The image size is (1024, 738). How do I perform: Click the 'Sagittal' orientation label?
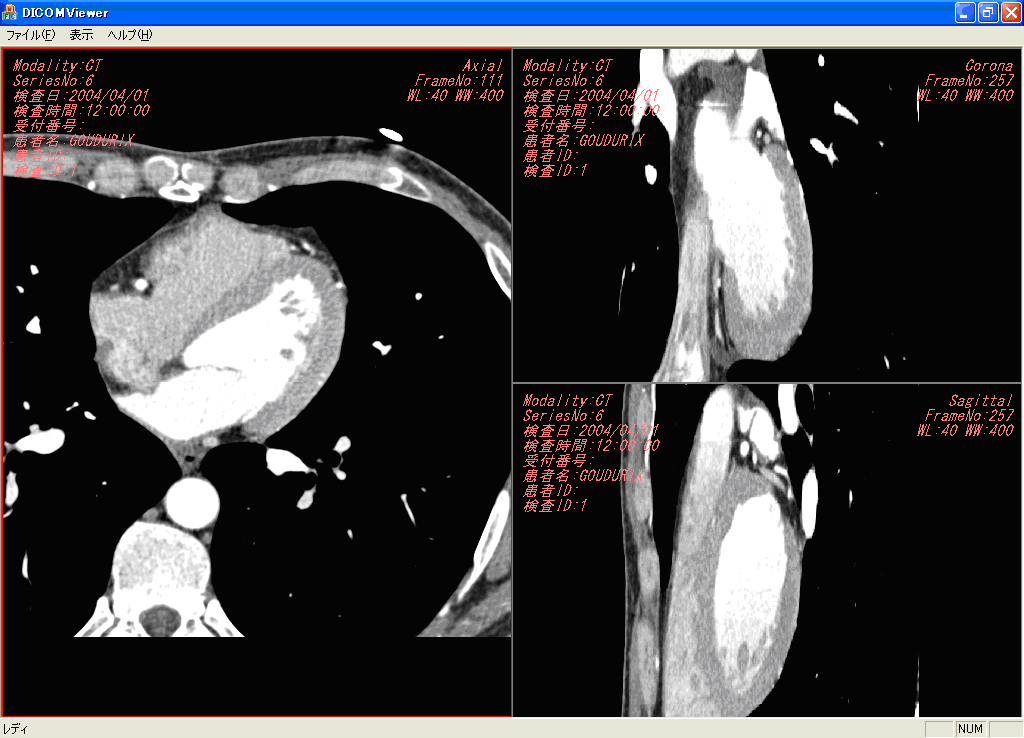pyautogui.click(x=981, y=401)
